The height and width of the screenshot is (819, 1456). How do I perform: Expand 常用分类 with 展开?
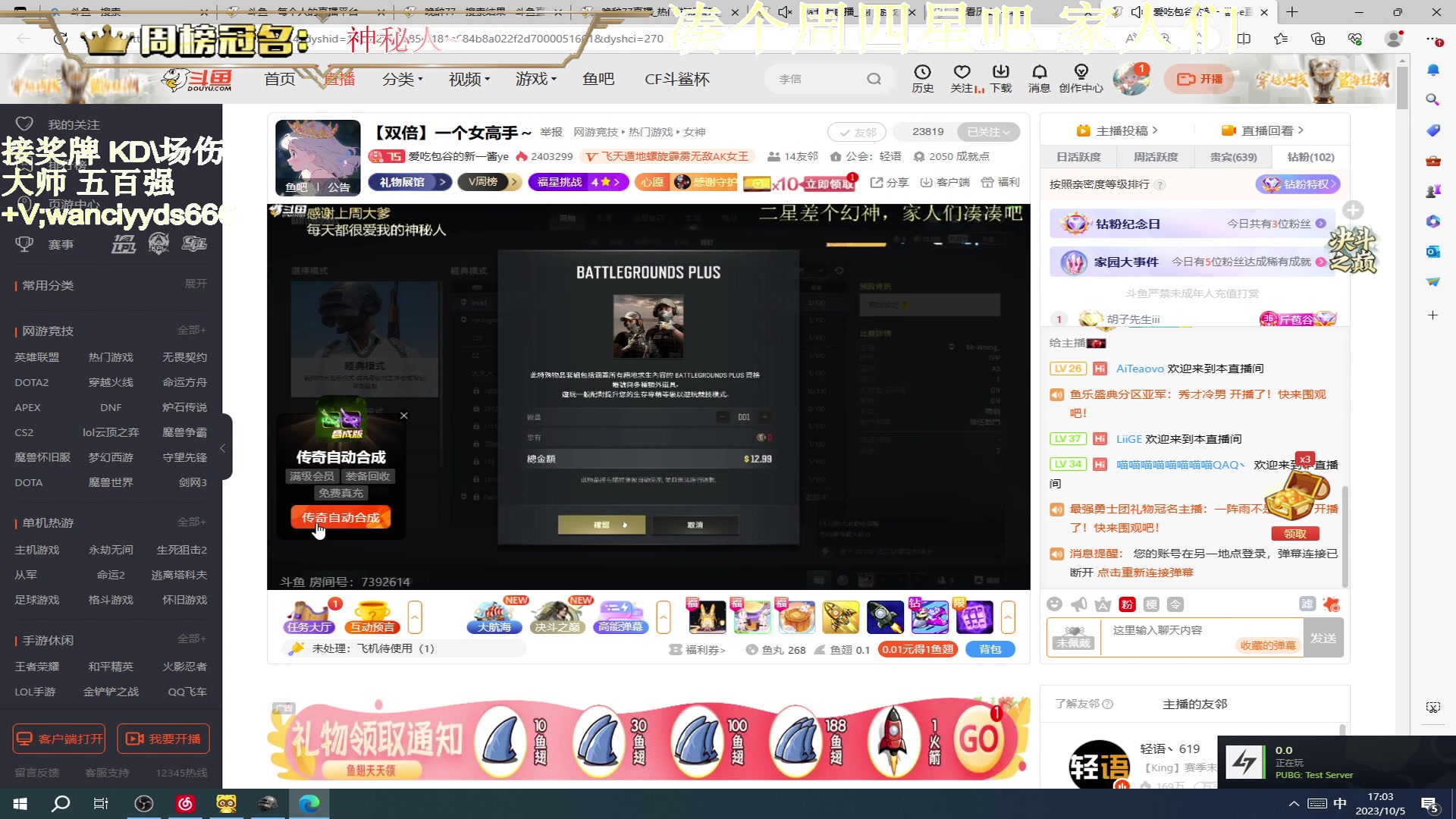click(x=196, y=284)
